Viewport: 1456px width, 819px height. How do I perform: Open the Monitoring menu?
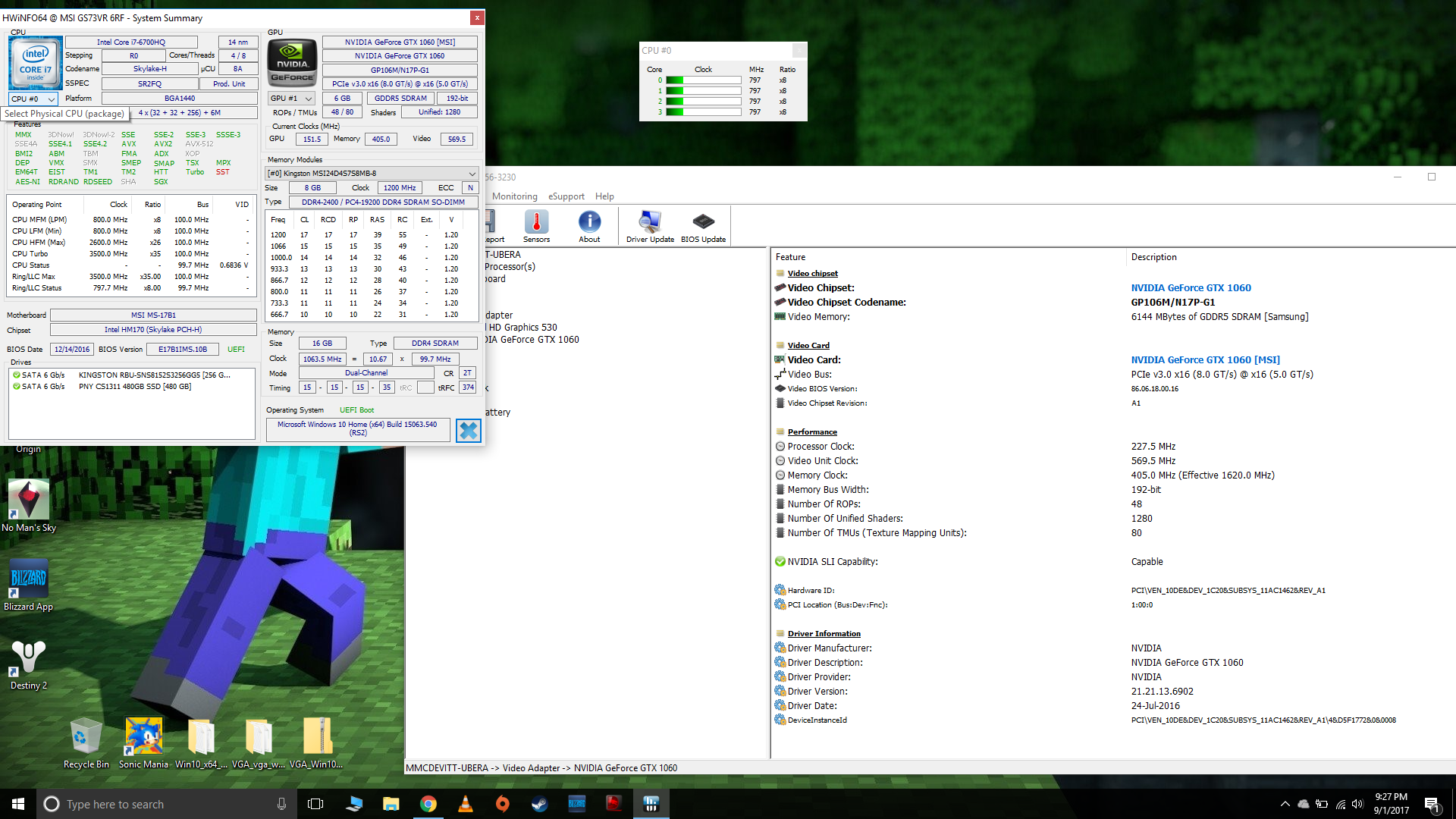514,196
